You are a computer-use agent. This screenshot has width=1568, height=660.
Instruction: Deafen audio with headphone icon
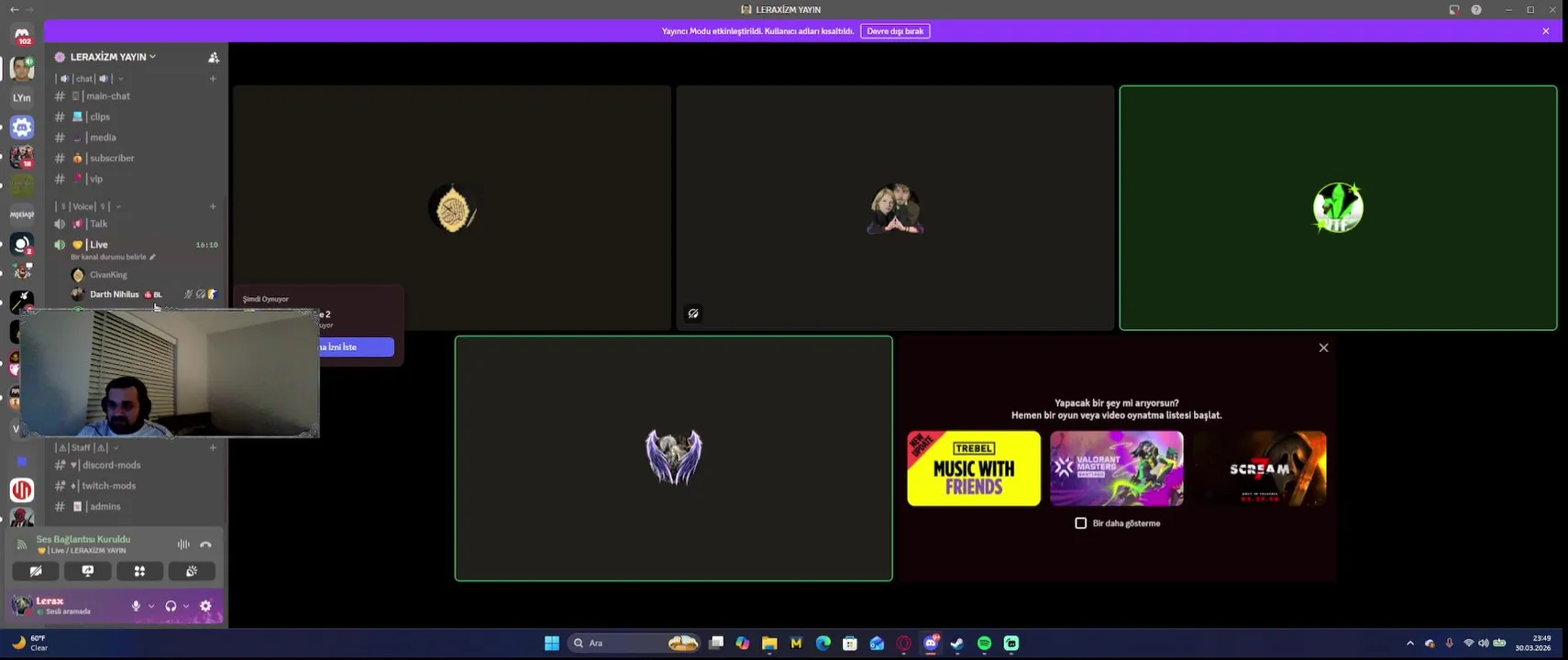click(x=171, y=606)
